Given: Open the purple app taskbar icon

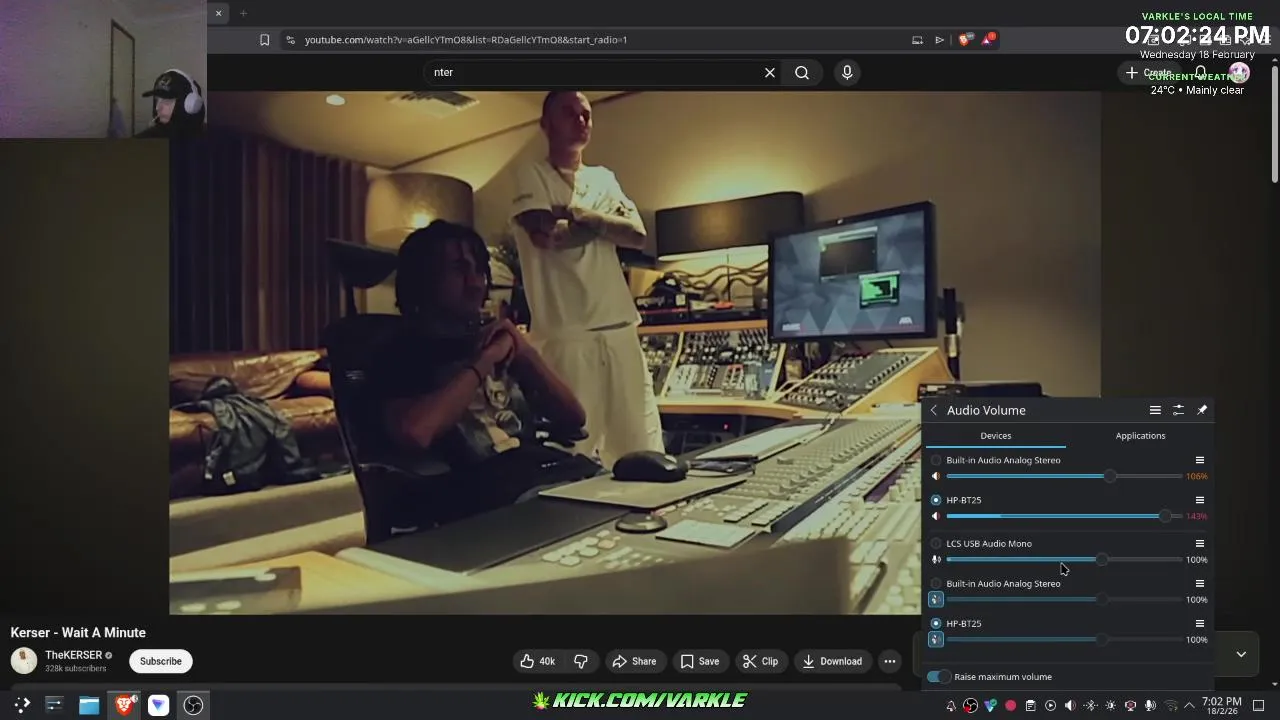Looking at the screenshot, I should pyautogui.click(x=158, y=705).
